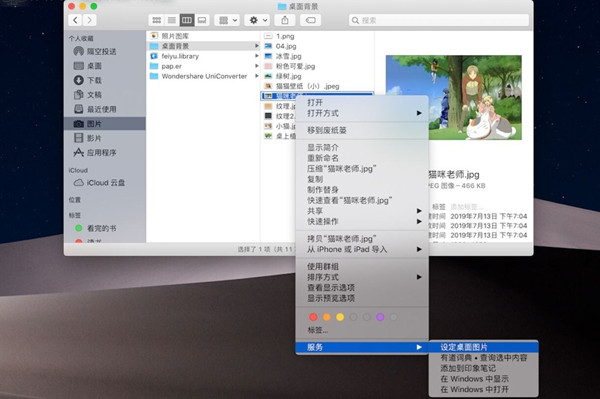Switch to column view in toolbar
The image size is (600, 399).
point(187,20)
